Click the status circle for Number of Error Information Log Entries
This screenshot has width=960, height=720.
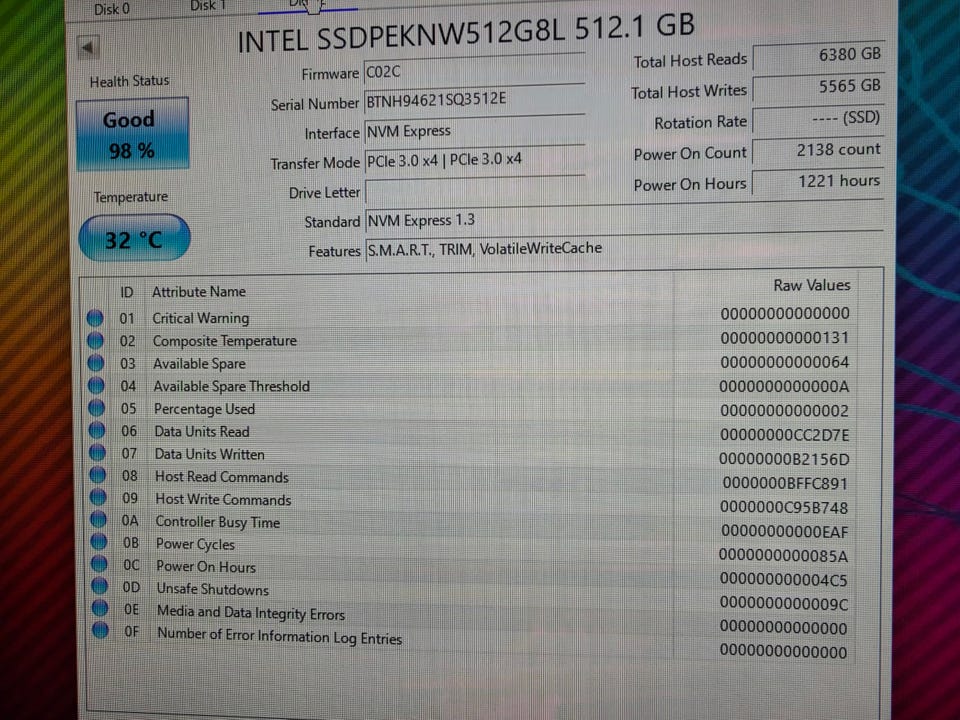click(x=100, y=630)
